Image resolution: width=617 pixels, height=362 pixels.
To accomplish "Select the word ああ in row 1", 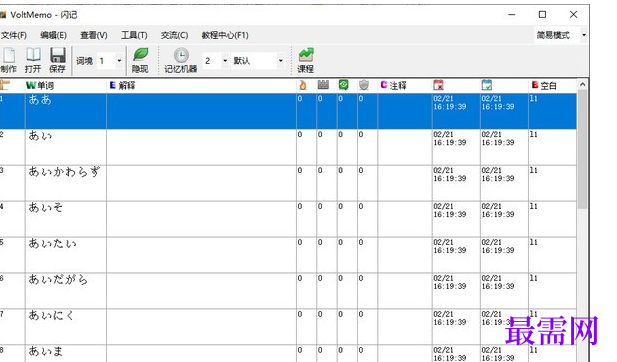I will pos(40,100).
